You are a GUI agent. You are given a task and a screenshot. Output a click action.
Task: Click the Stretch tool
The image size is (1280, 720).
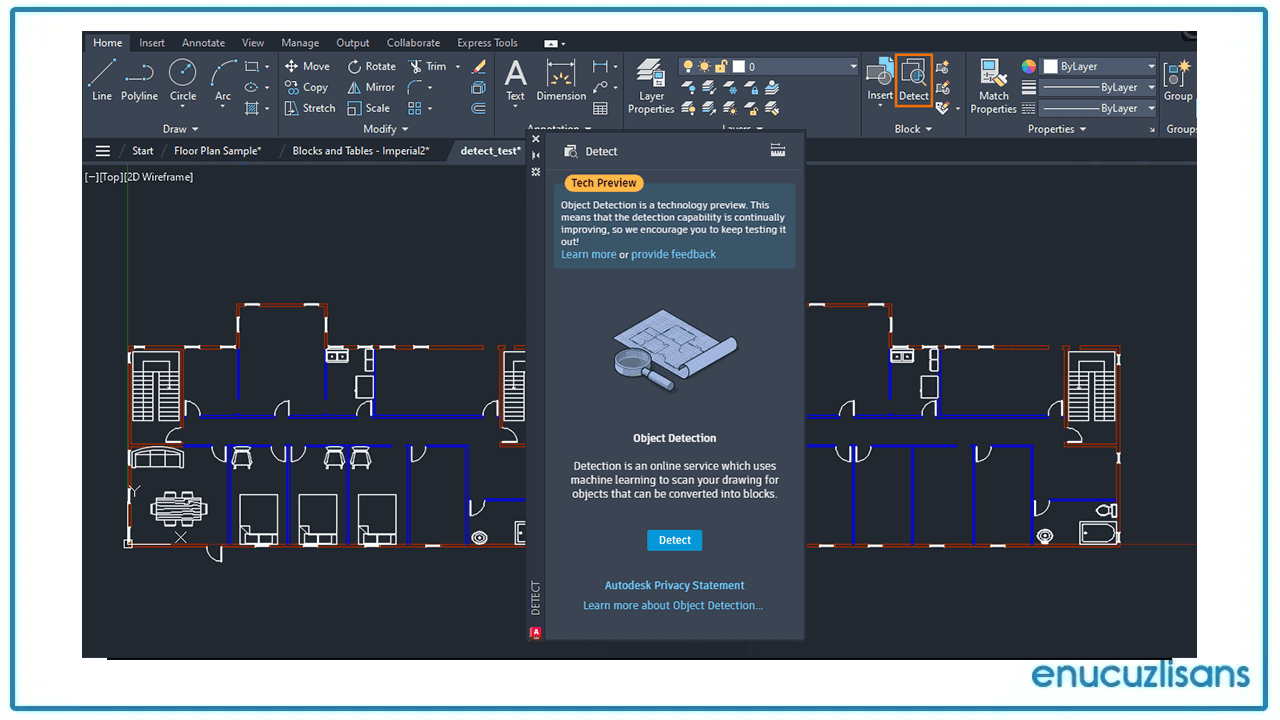(310, 108)
